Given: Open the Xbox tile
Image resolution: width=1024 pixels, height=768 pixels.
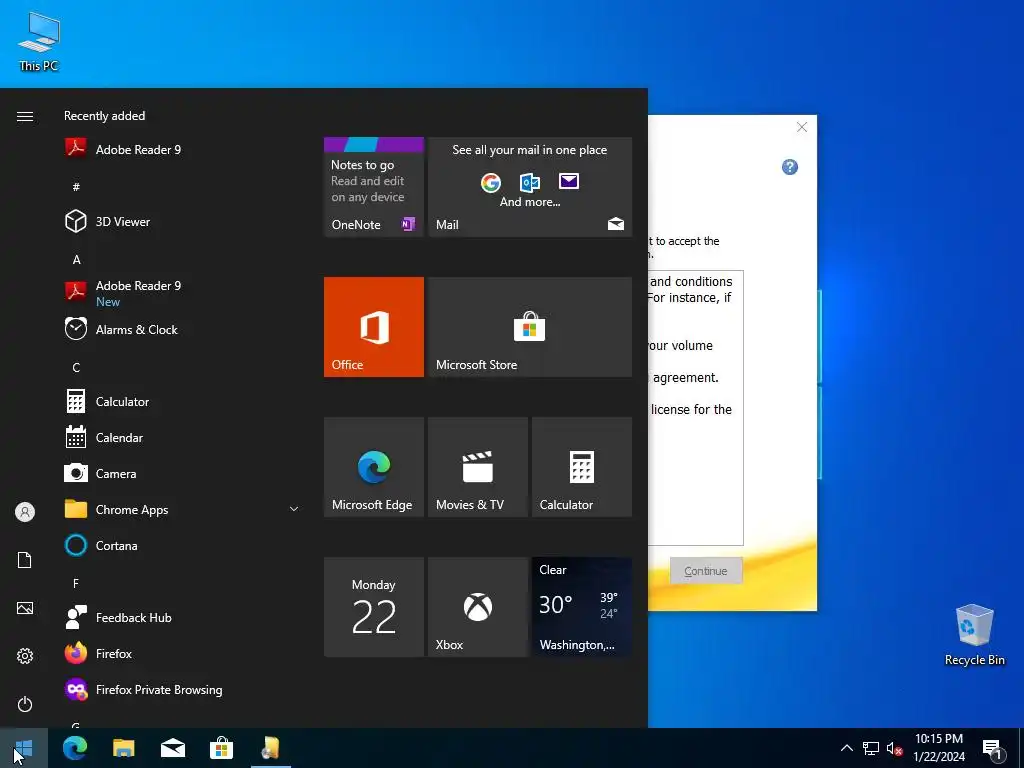Looking at the screenshot, I should (477, 607).
